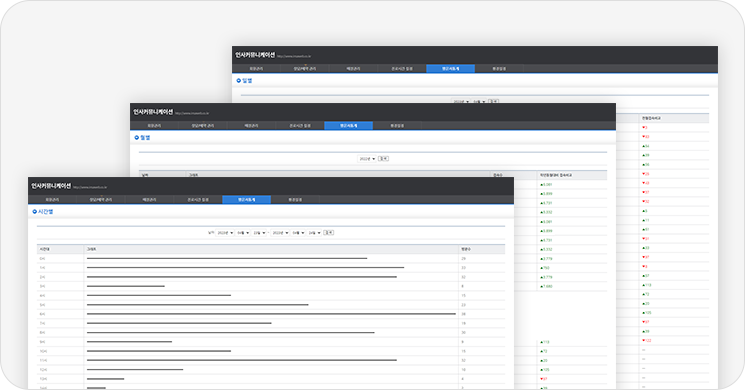Open the end year dropdown in 시간별 window

tap(280, 233)
